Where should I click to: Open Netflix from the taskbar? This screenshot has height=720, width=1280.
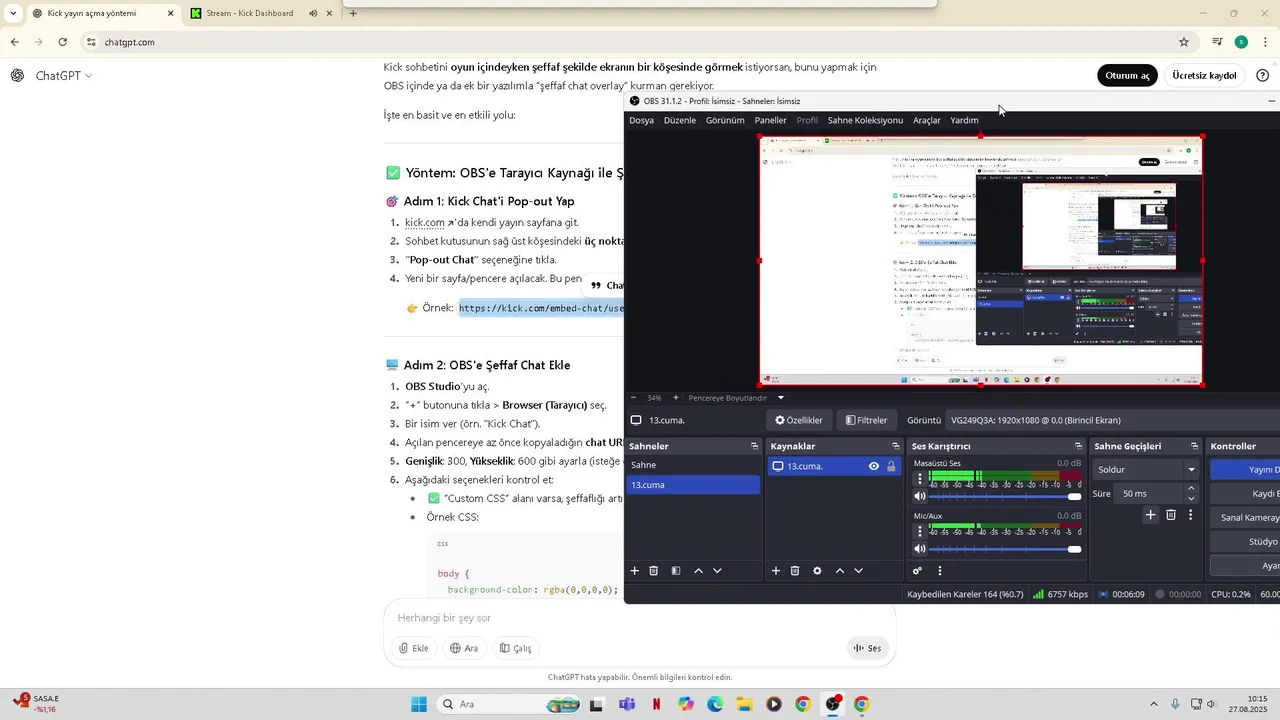(656, 704)
